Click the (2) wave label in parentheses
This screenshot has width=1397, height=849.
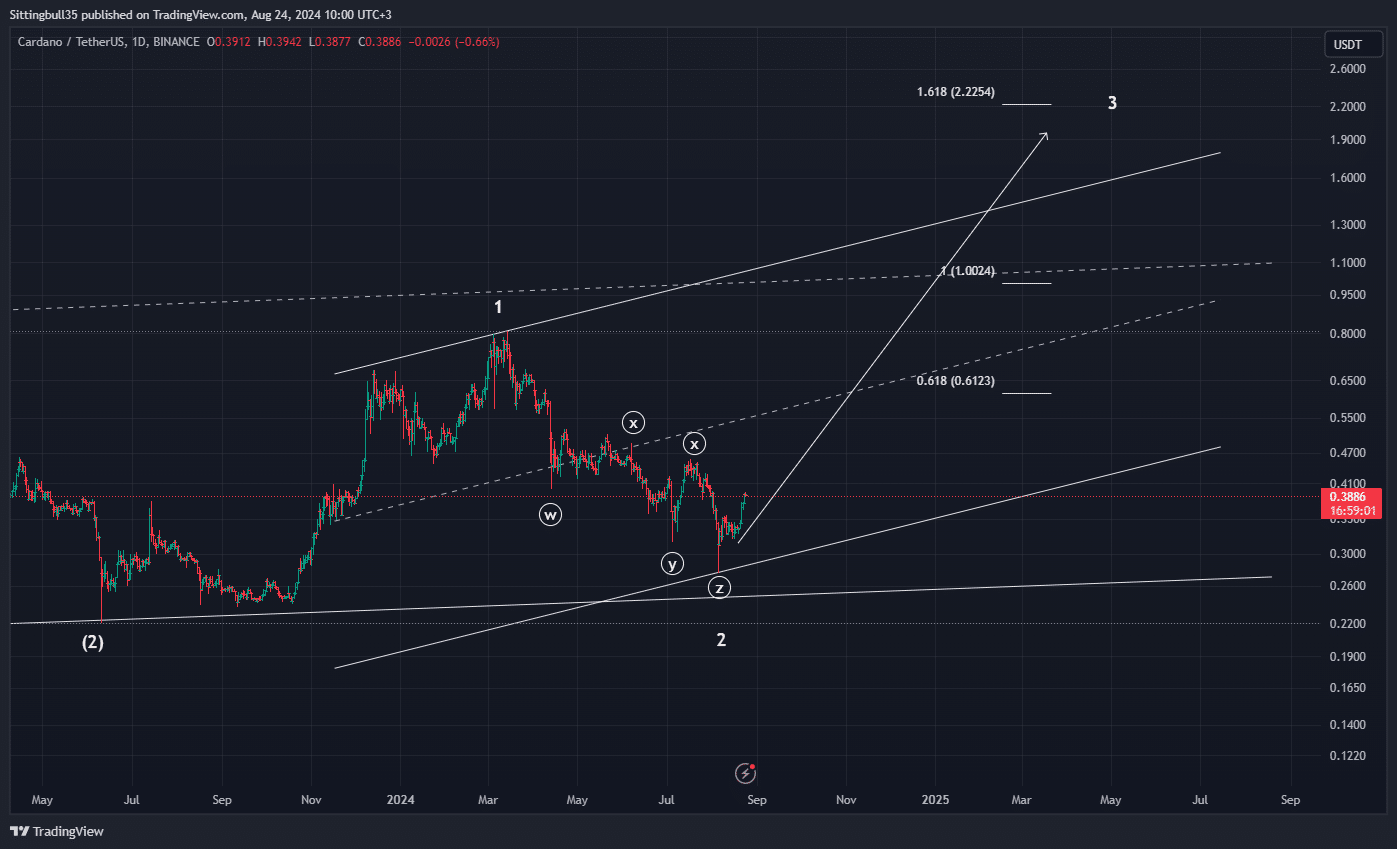pyautogui.click(x=92, y=642)
